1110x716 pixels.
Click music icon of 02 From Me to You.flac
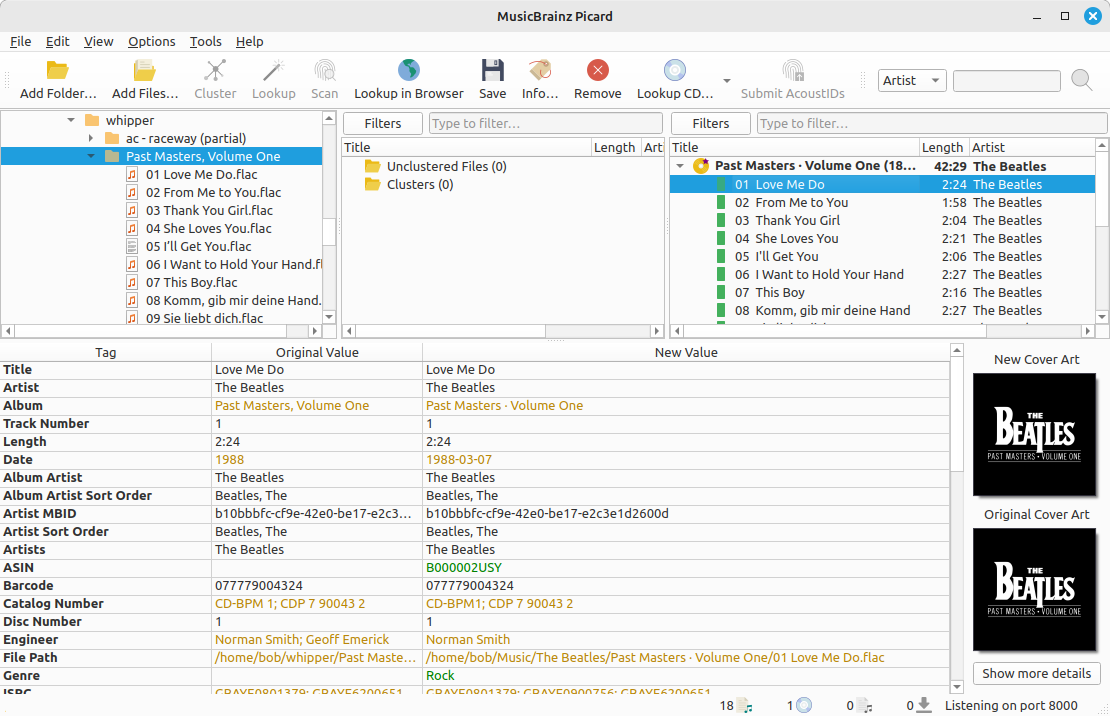point(132,193)
